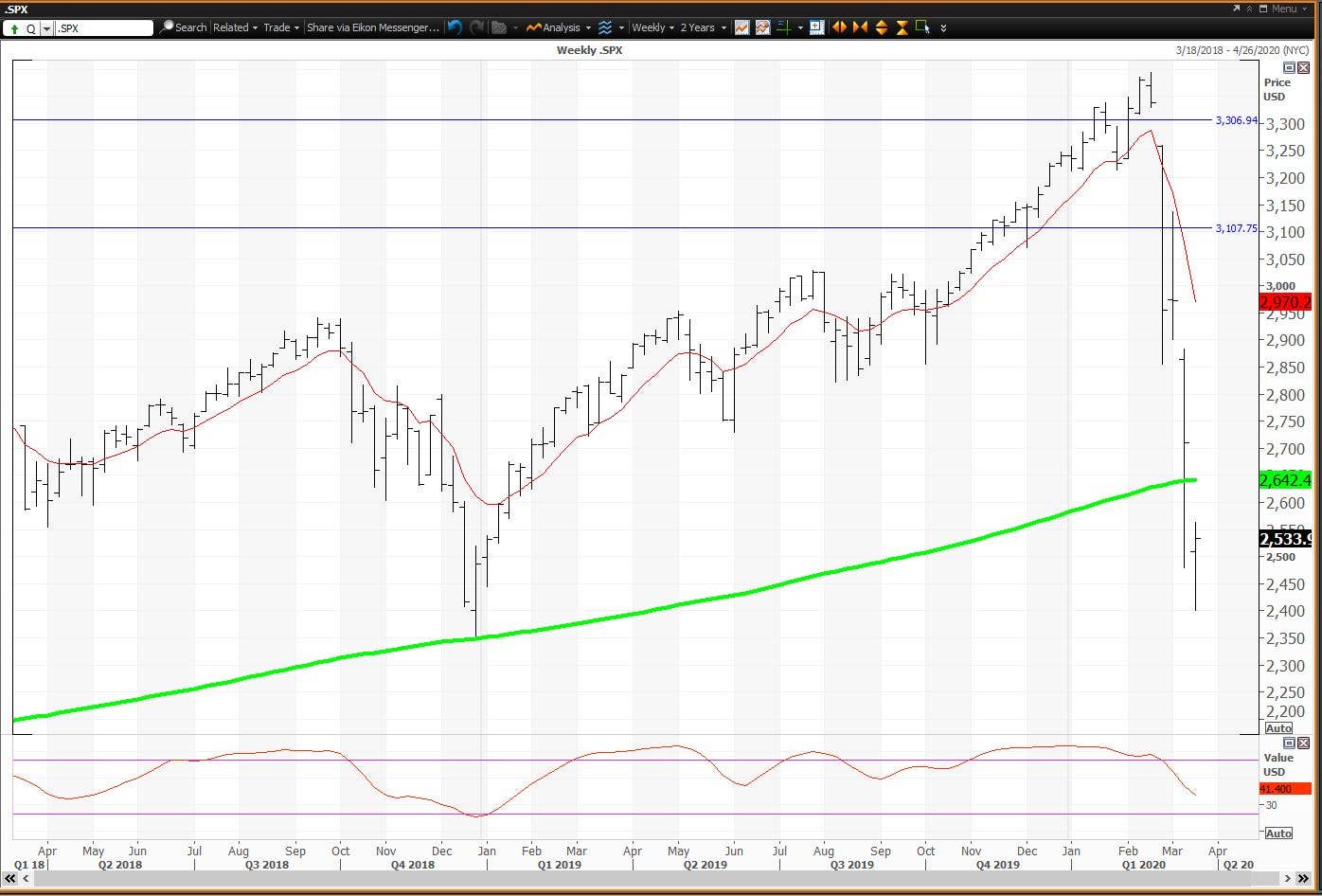Viewport: 1322px width, 896px height.
Task: Toggle Auto on the lower Value panel axis
Action: pyautogui.click(x=1278, y=833)
